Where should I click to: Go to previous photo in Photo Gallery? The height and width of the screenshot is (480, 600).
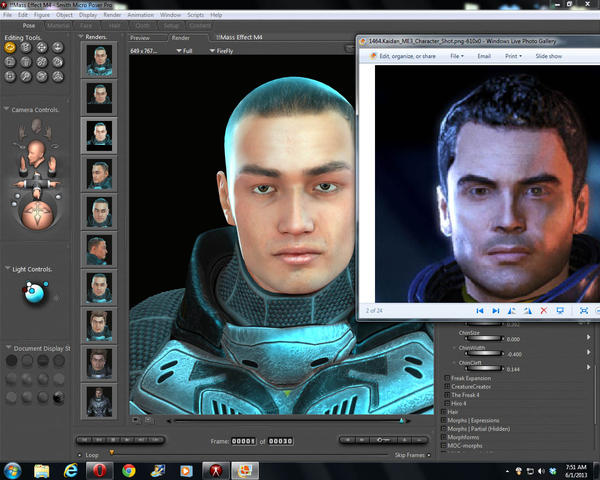click(480, 311)
